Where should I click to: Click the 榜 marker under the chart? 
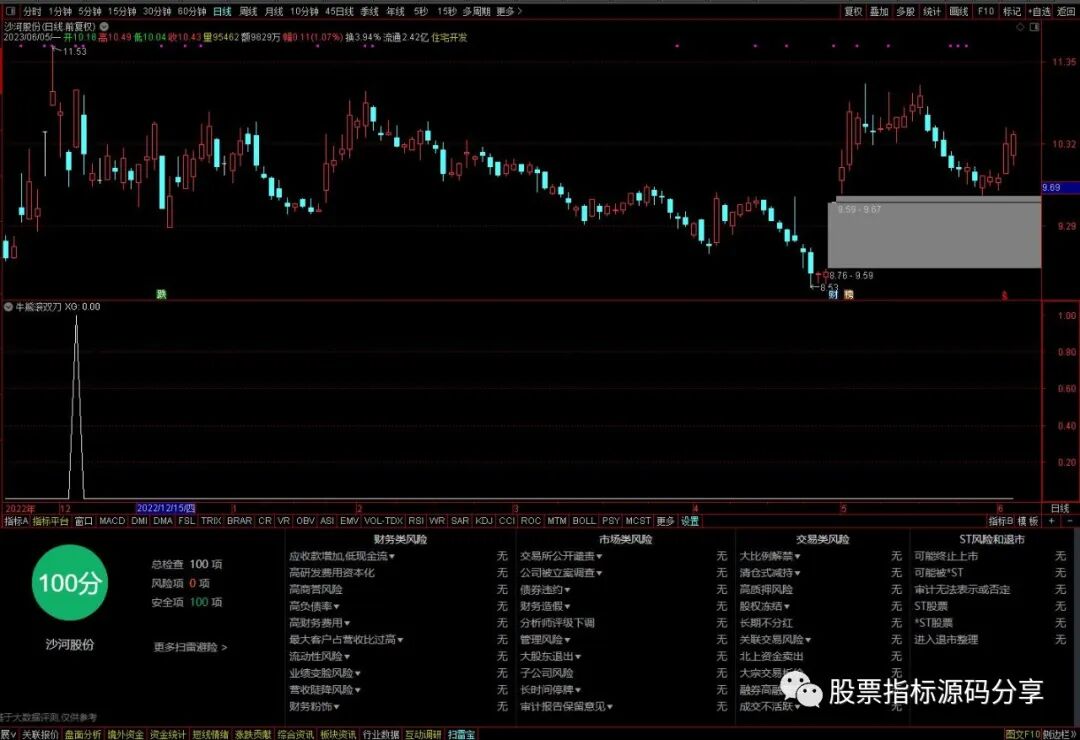[849, 294]
